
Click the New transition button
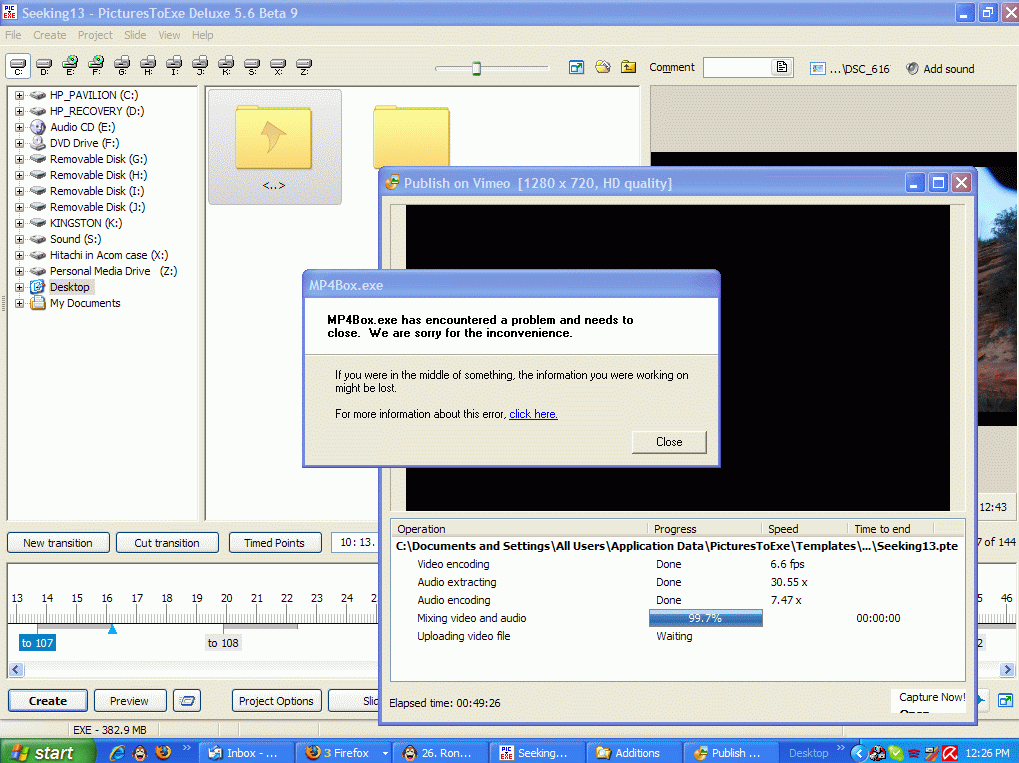coord(58,543)
